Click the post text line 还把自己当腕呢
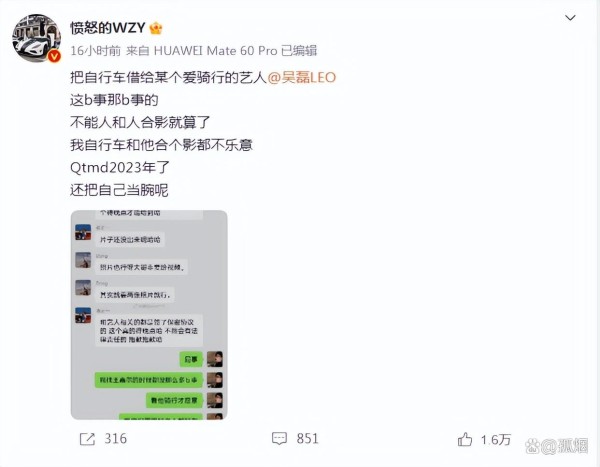Screen dimensions: 600x467 [119, 190]
